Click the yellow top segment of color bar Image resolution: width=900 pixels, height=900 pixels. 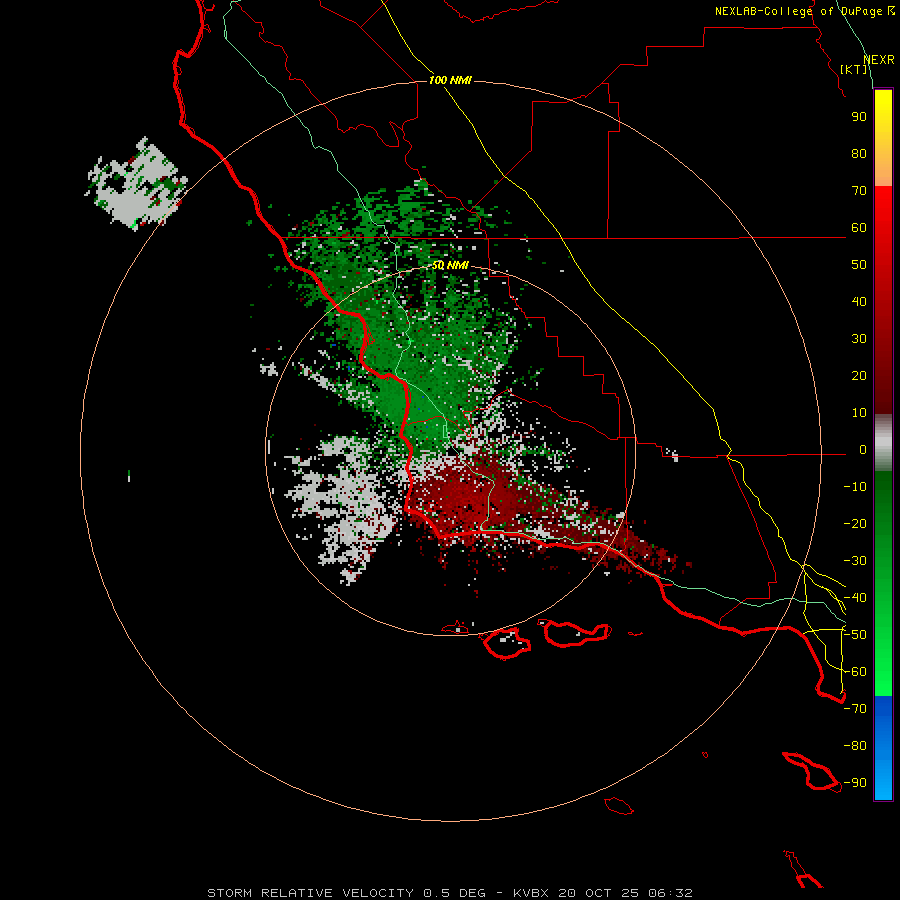coord(883,138)
